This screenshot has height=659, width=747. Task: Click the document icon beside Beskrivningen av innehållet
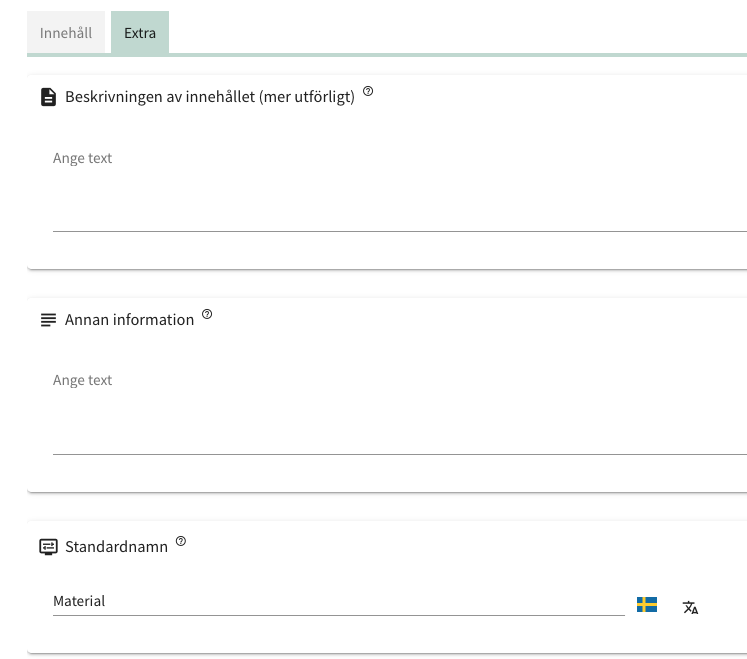[48, 97]
